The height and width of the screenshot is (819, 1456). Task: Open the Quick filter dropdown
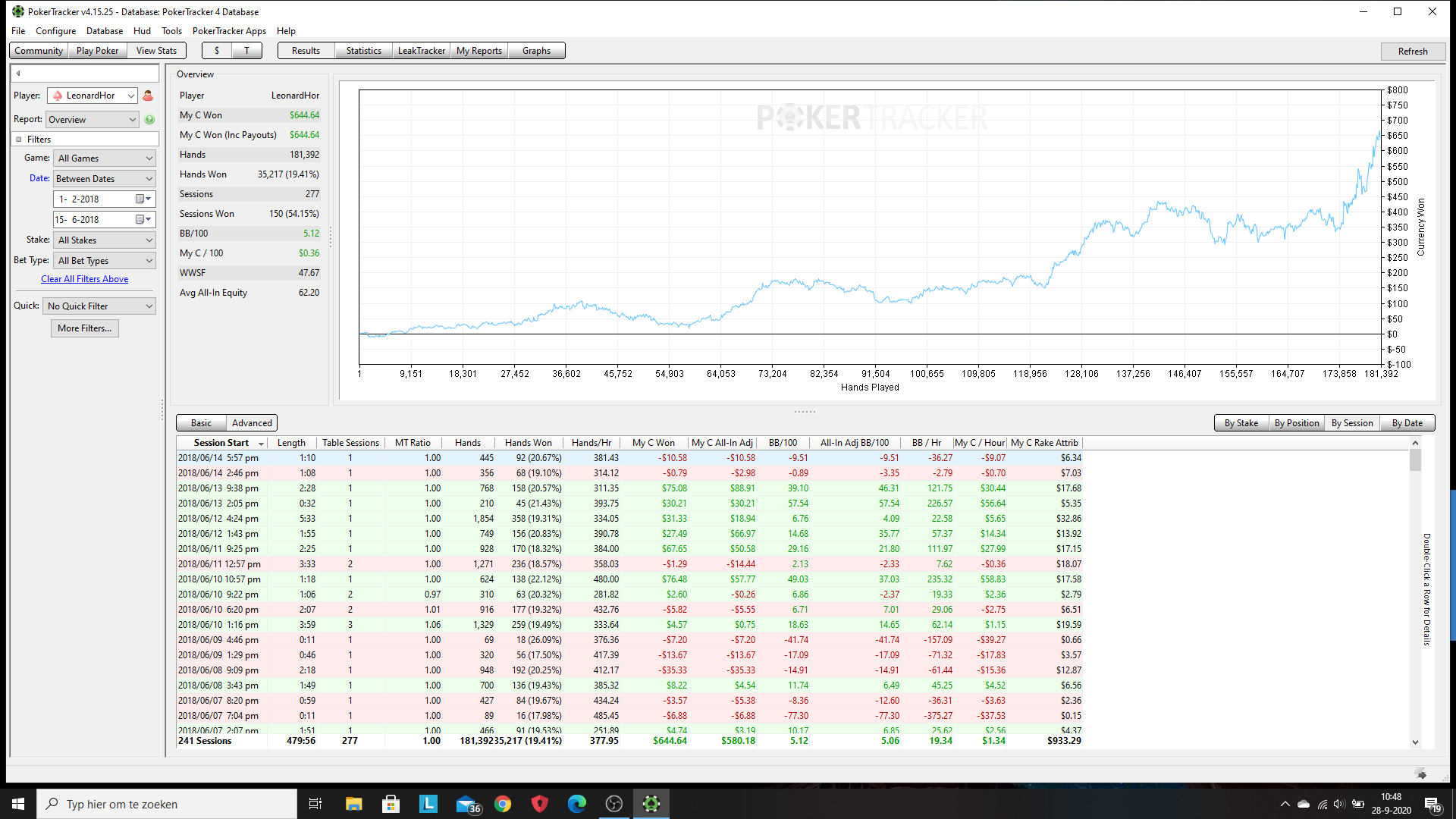100,306
